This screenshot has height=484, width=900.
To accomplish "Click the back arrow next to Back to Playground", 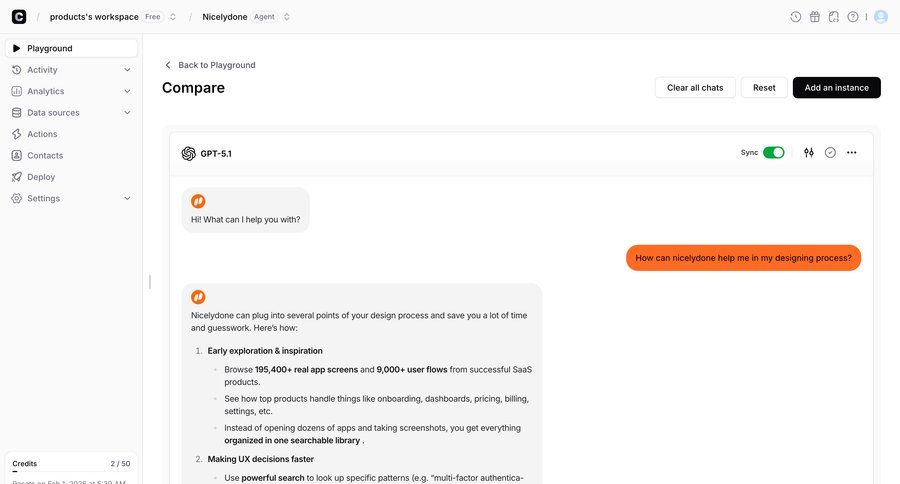I will tap(168, 65).
